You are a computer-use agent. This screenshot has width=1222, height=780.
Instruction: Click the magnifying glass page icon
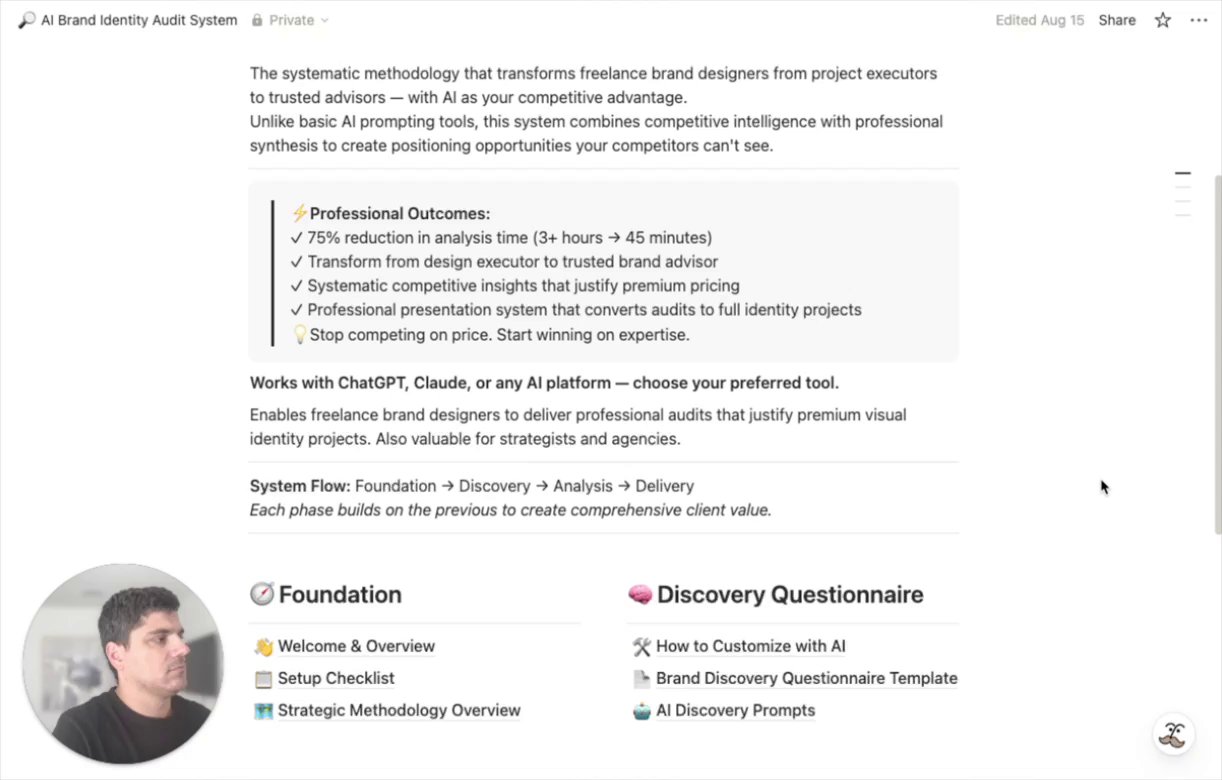[27, 20]
